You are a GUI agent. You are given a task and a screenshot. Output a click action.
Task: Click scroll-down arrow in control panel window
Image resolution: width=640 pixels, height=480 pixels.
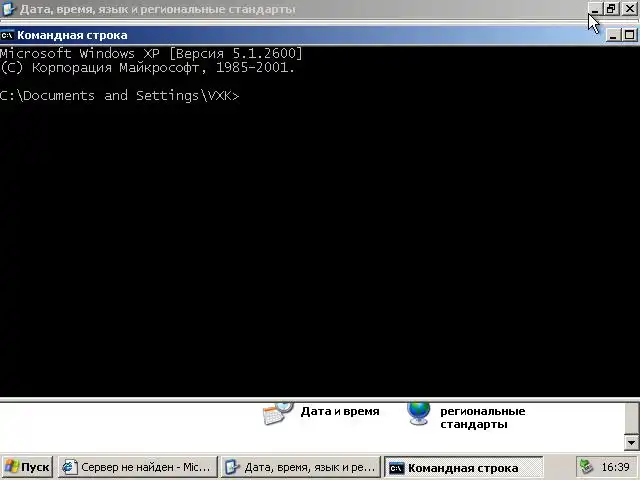tap(631, 442)
